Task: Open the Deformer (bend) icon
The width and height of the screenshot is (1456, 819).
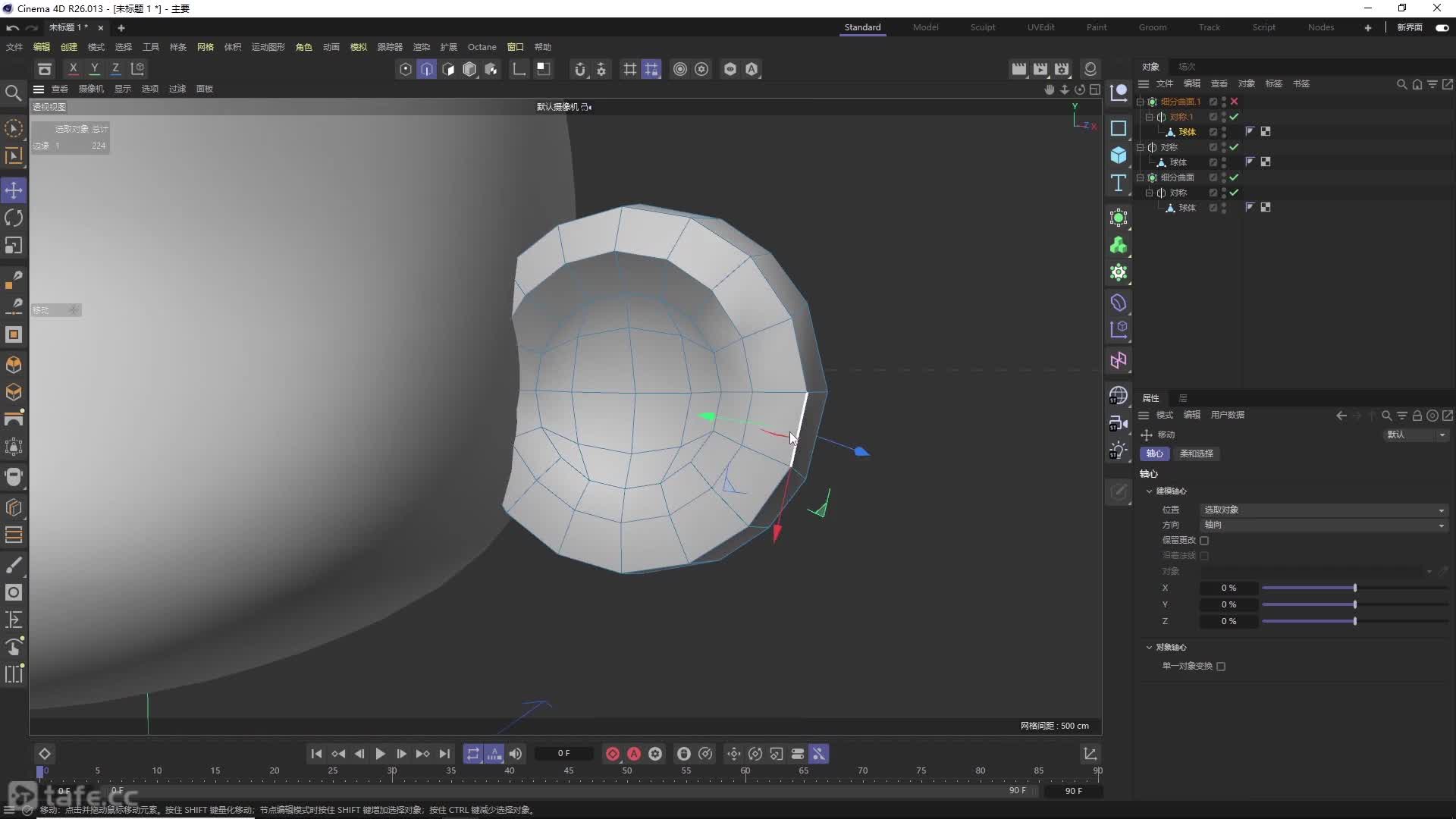Action: [1119, 303]
